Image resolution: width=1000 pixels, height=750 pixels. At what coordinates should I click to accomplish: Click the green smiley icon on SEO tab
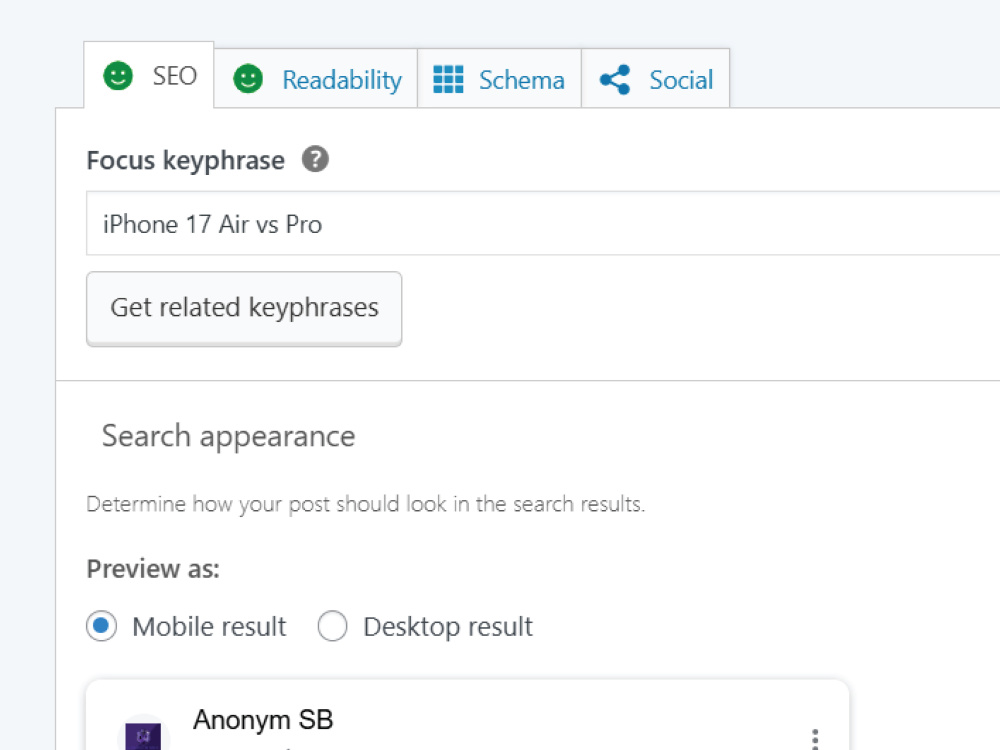click(x=118, y=76)
